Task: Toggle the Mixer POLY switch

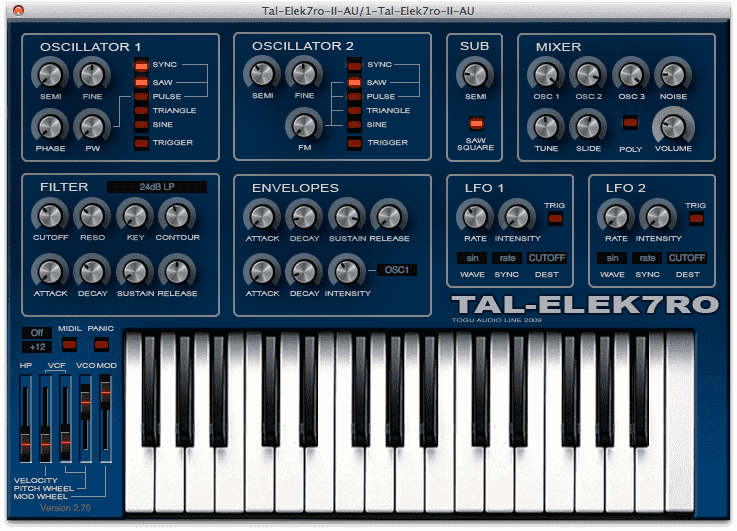Action: (x=630, y=123)
